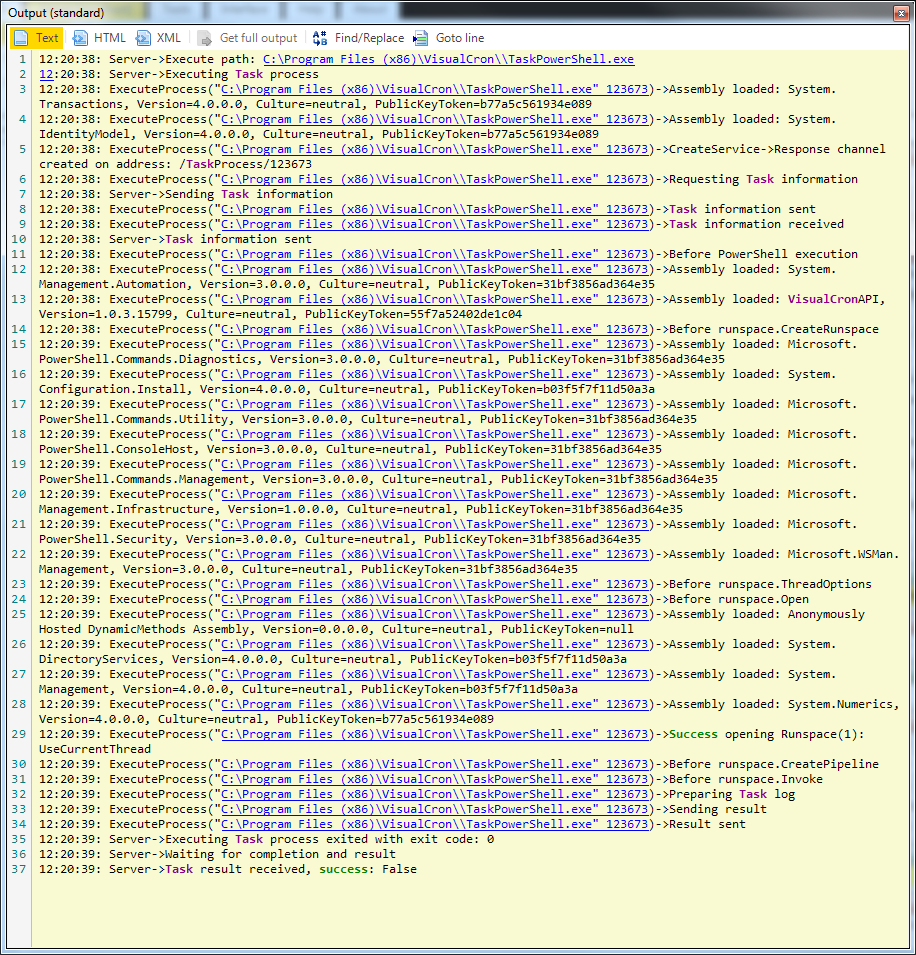The height and width of the screenshot is (955, 916).
Task: Click line number 37 in the gutter
Action: [x=20, y=869]
